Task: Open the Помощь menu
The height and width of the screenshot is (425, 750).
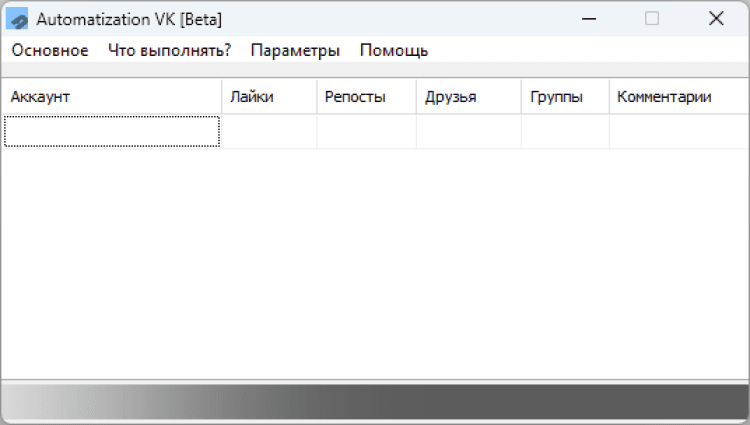Action: tap(394, 50)
